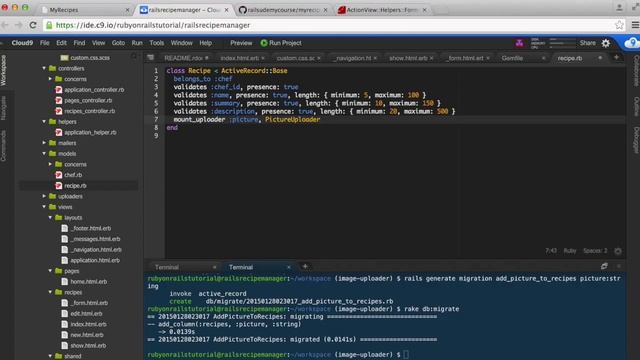Image resolution: width=640 pixels, height=360 pixels.
Task: Open the Goto menu
Action: pyautogui.click(x=118, y=43)
